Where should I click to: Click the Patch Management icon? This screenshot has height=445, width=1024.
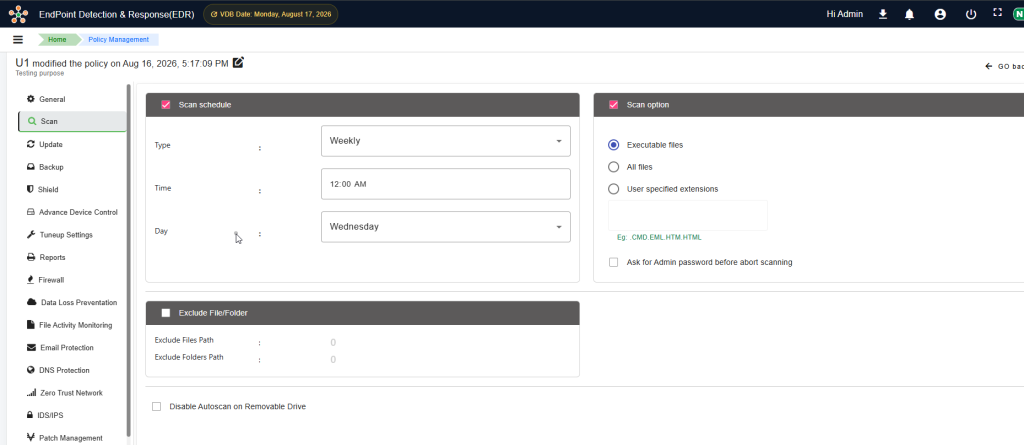click(30, 437)
